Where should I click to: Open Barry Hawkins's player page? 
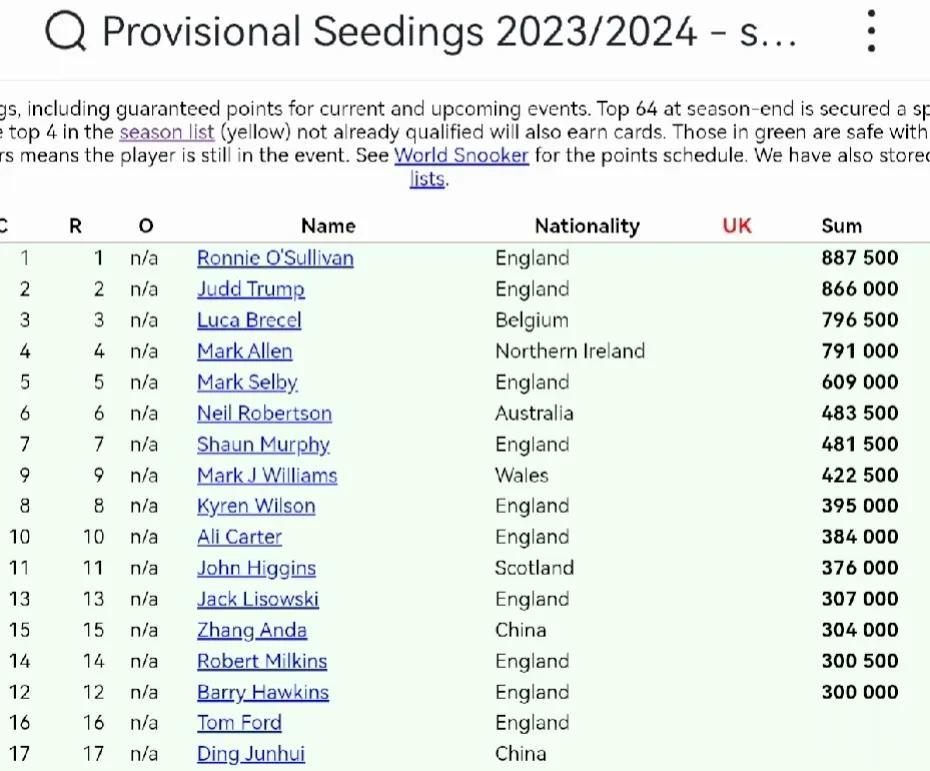pos(263,692)
